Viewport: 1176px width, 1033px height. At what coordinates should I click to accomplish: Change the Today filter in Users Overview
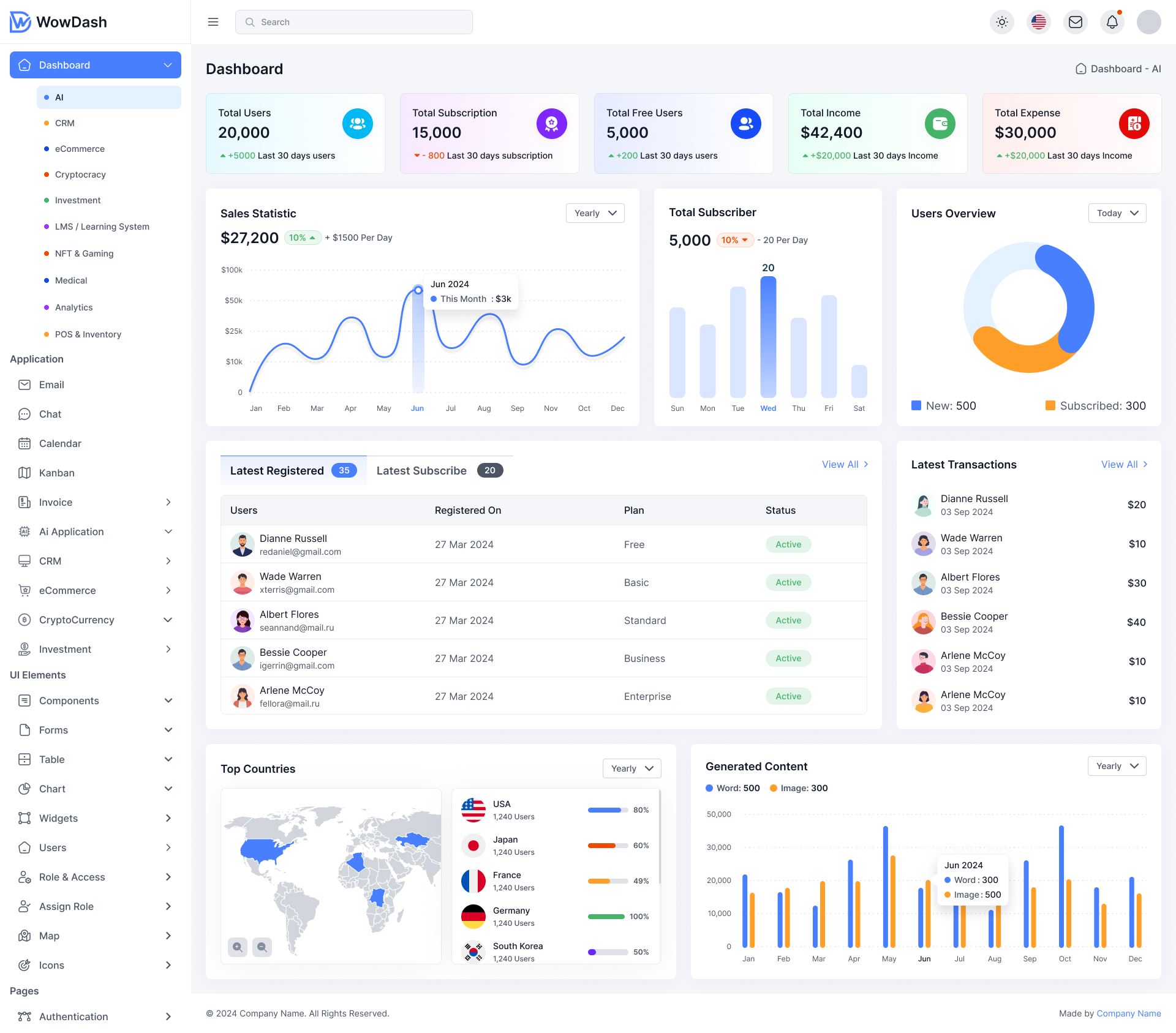tap(1117, 213)
